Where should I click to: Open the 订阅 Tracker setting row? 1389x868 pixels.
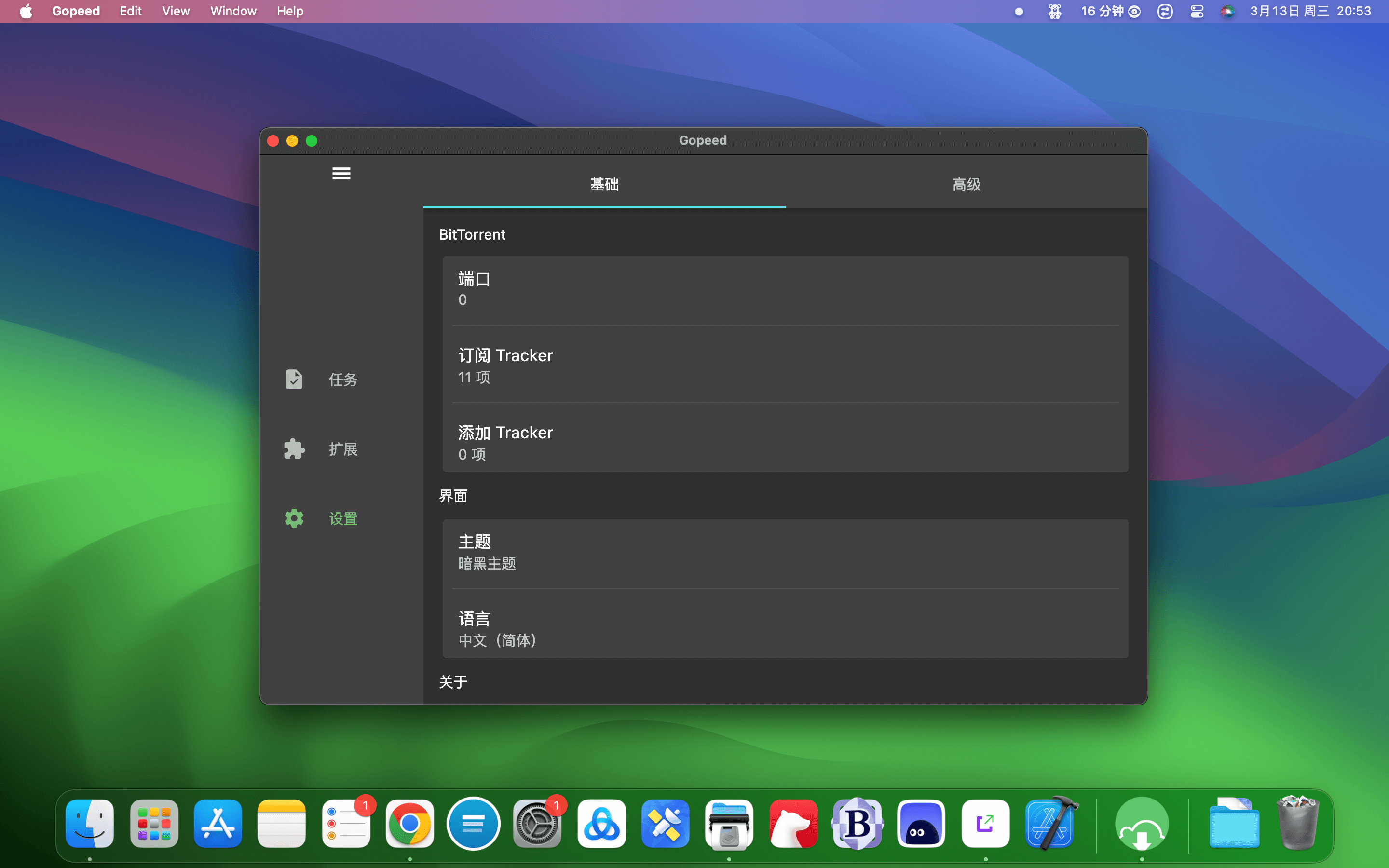785,365
